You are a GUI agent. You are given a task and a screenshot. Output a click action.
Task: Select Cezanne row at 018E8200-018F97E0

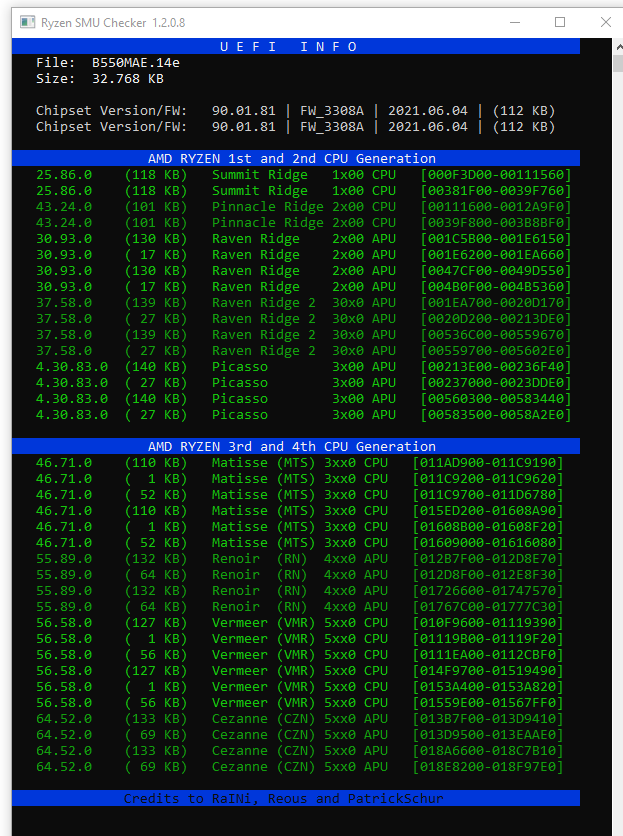point(300,767)
